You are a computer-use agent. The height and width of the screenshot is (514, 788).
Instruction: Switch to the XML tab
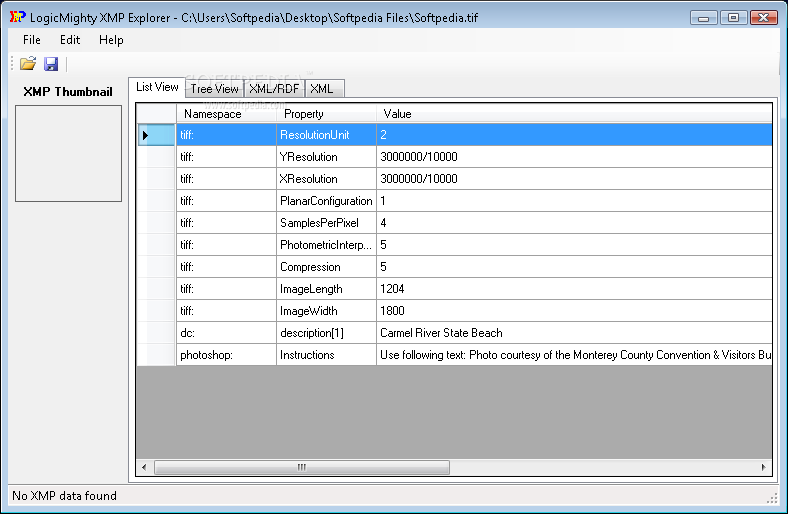tap(325, 89)
